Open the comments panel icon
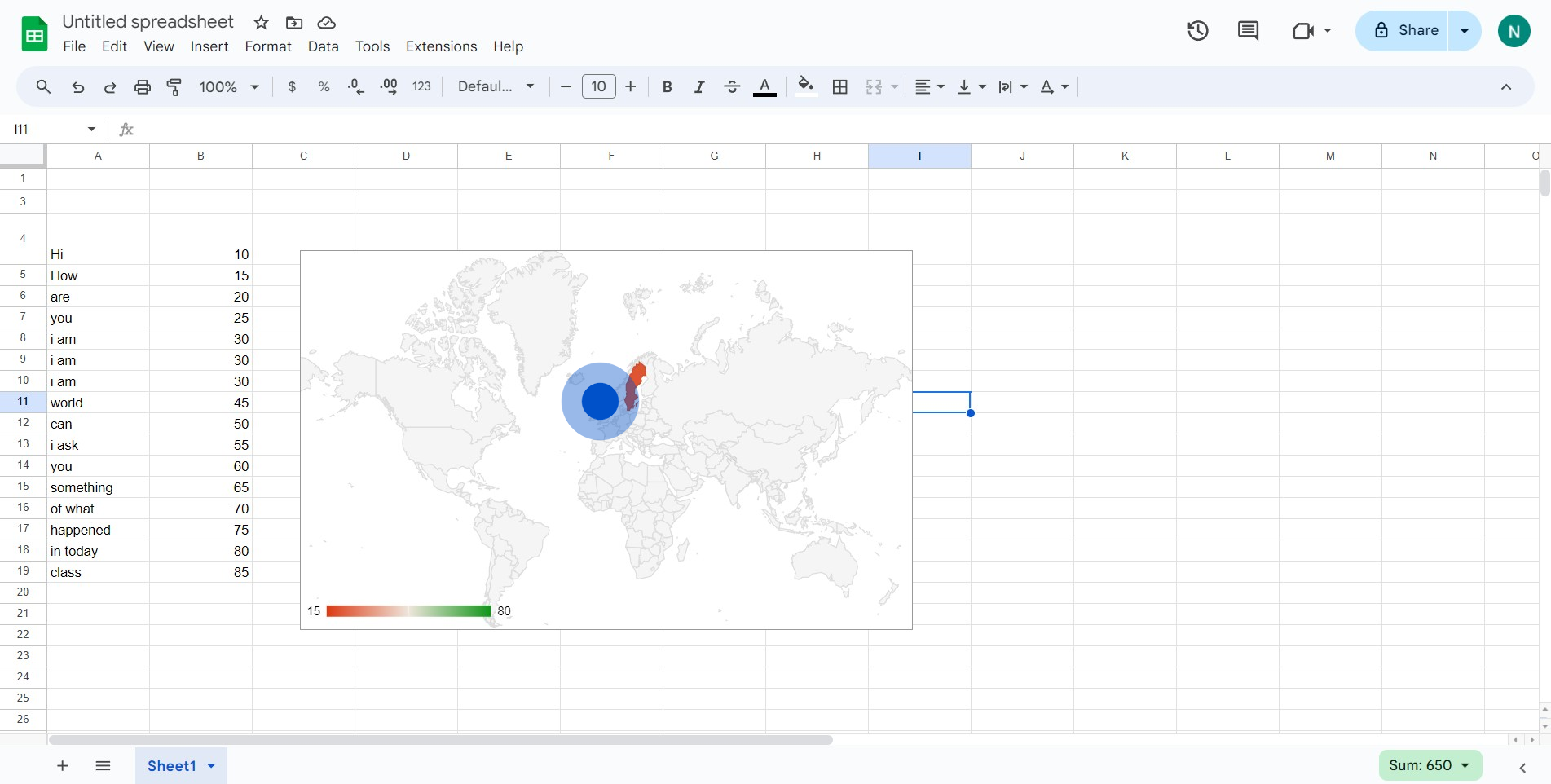This screenshot has width=1551, height=784. pyautogui.click(x=1248, y=31)
